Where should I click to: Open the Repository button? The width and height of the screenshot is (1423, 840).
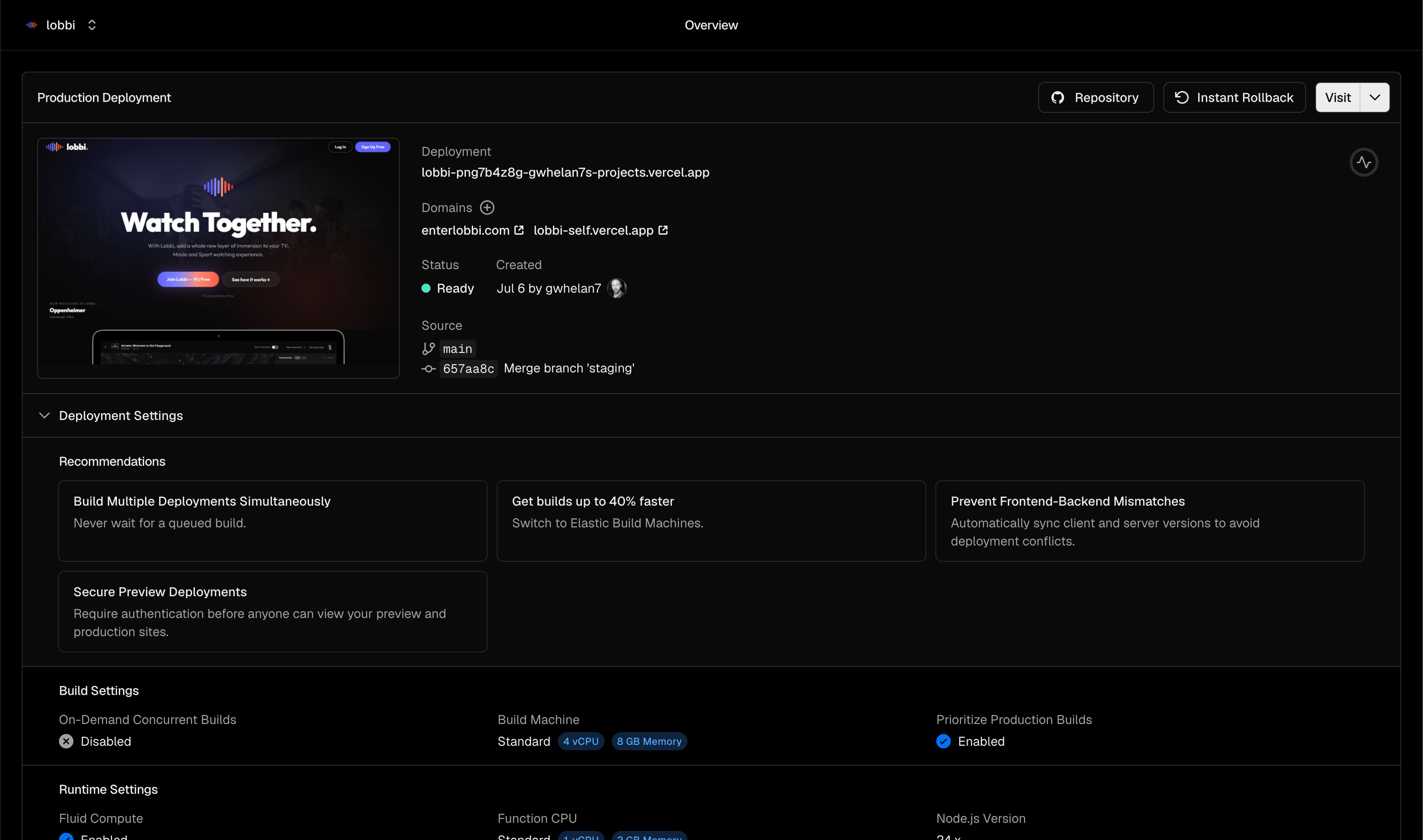[x=1095, y=97]
